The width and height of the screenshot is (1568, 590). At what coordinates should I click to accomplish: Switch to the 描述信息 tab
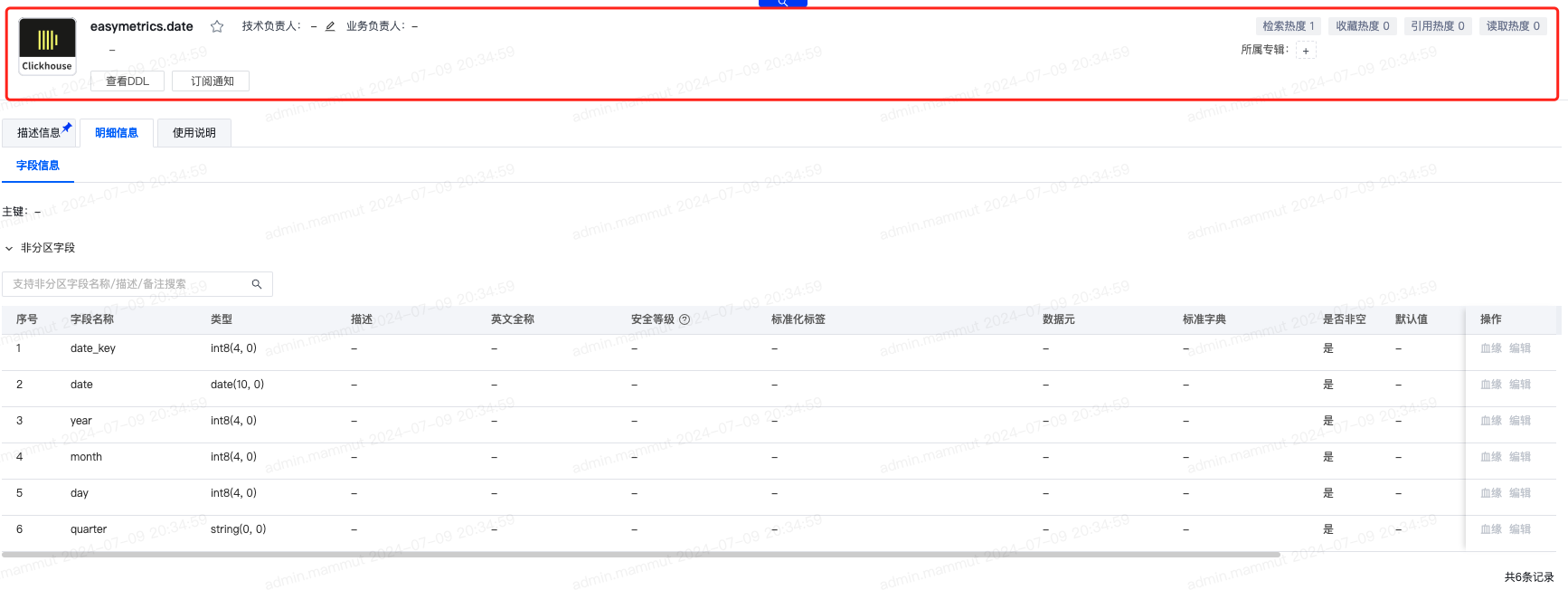[x=39, y=133]
